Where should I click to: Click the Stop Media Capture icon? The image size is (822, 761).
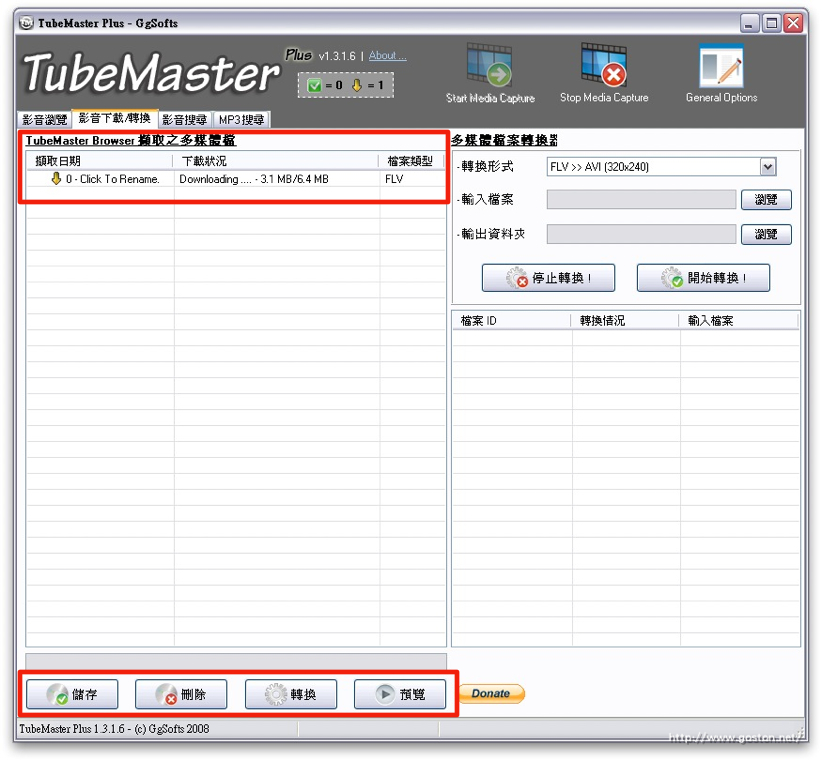coord(604,65)
